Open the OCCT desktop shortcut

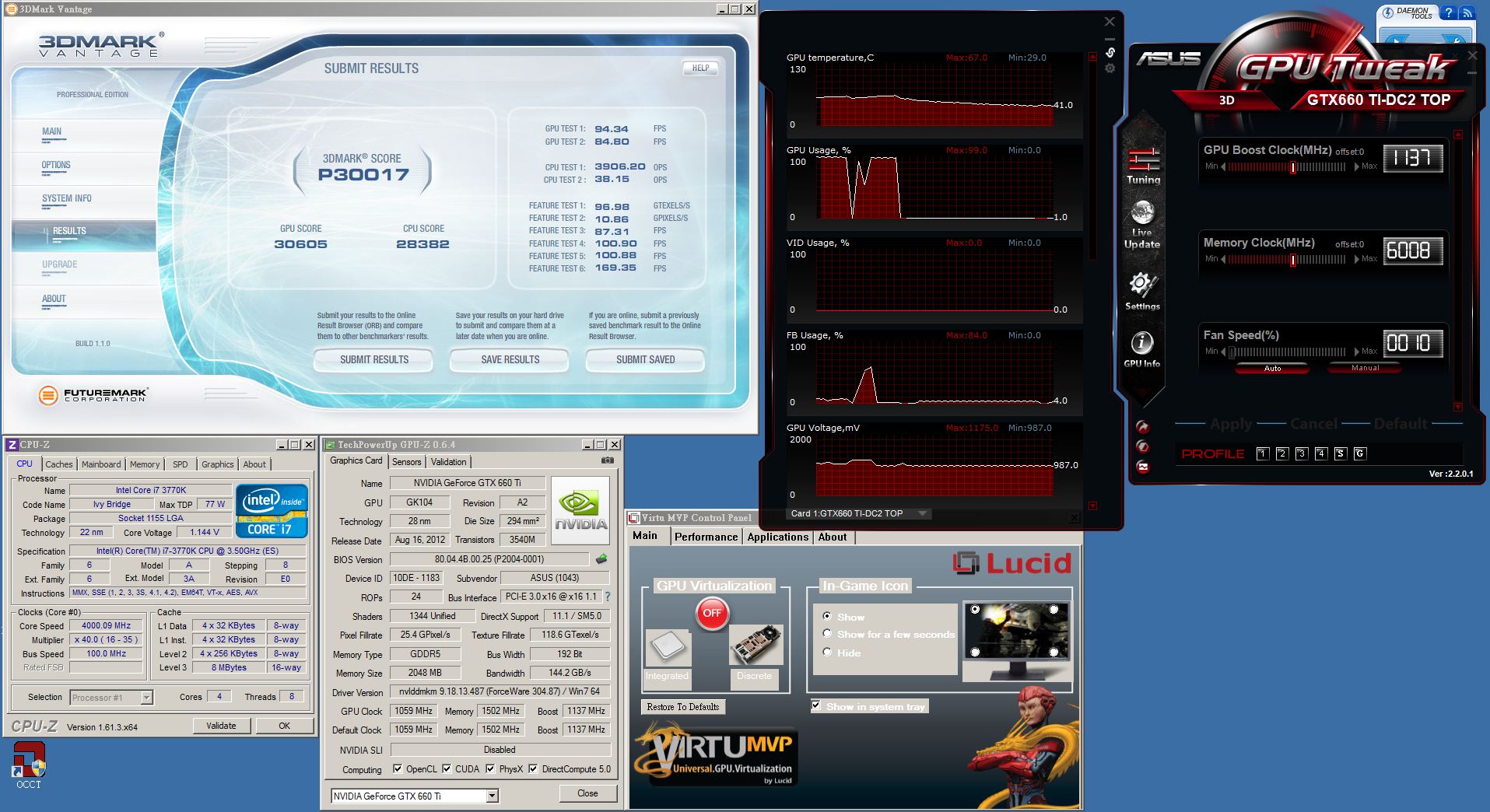pos(29,765)
